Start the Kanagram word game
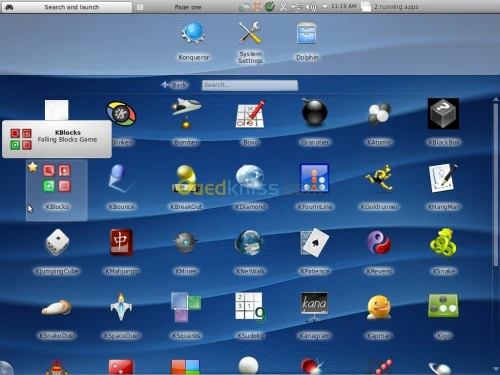 pyautogui.click(x=315, y=316)
